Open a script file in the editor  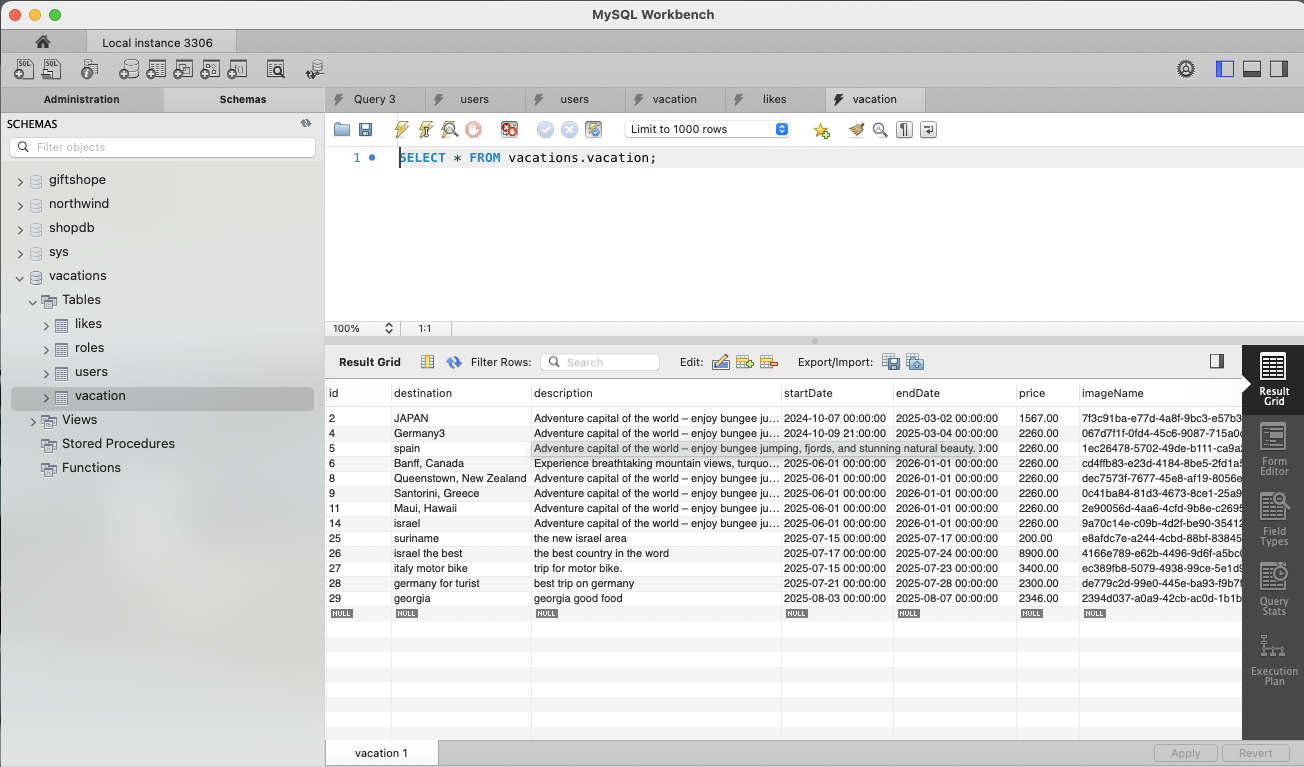pos(342,130)
